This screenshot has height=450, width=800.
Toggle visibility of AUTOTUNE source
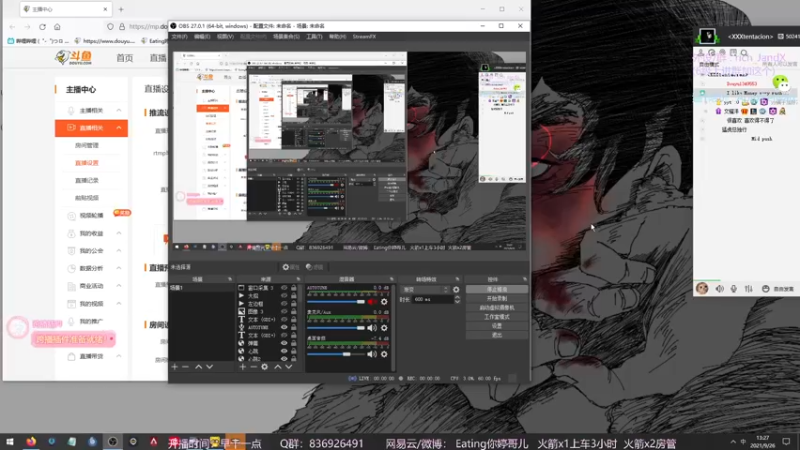284,327
